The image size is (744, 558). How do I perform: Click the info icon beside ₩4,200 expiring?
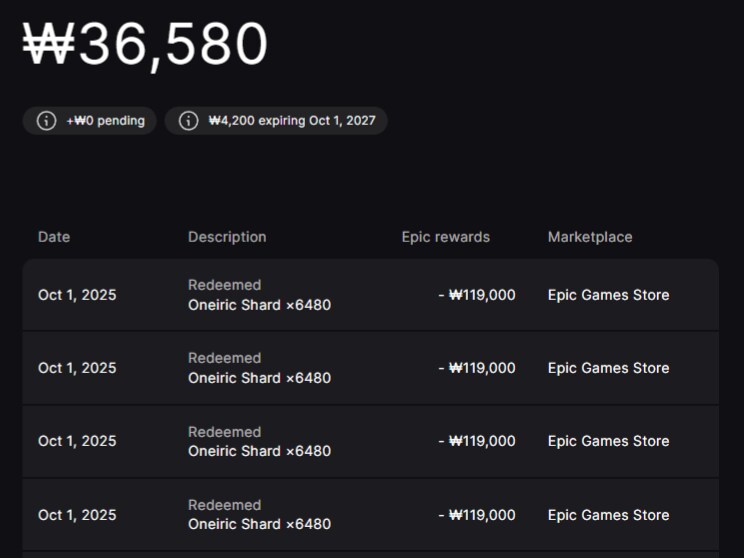pos(188,121)
